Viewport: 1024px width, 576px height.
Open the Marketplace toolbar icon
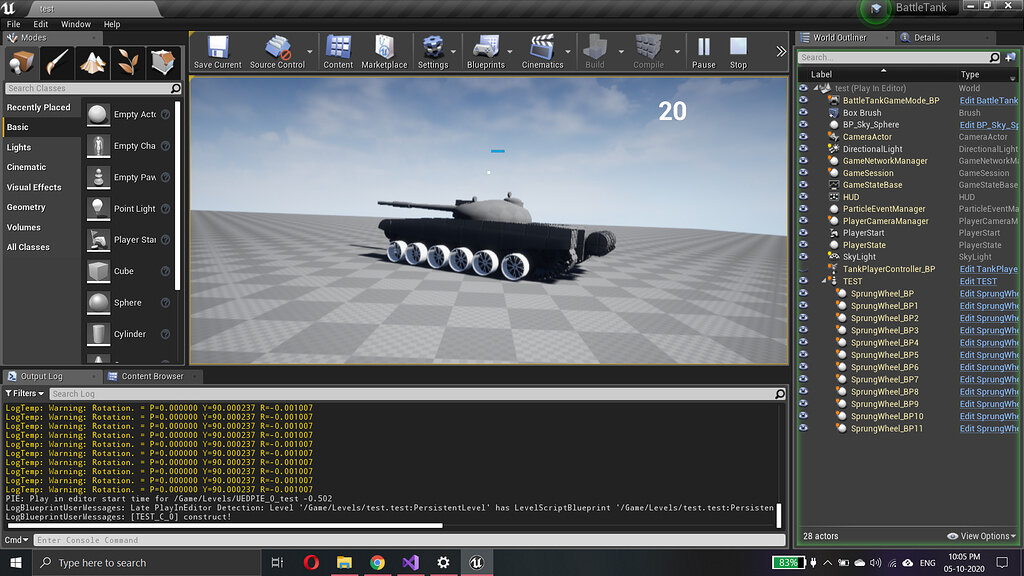[x=384, y=48]
